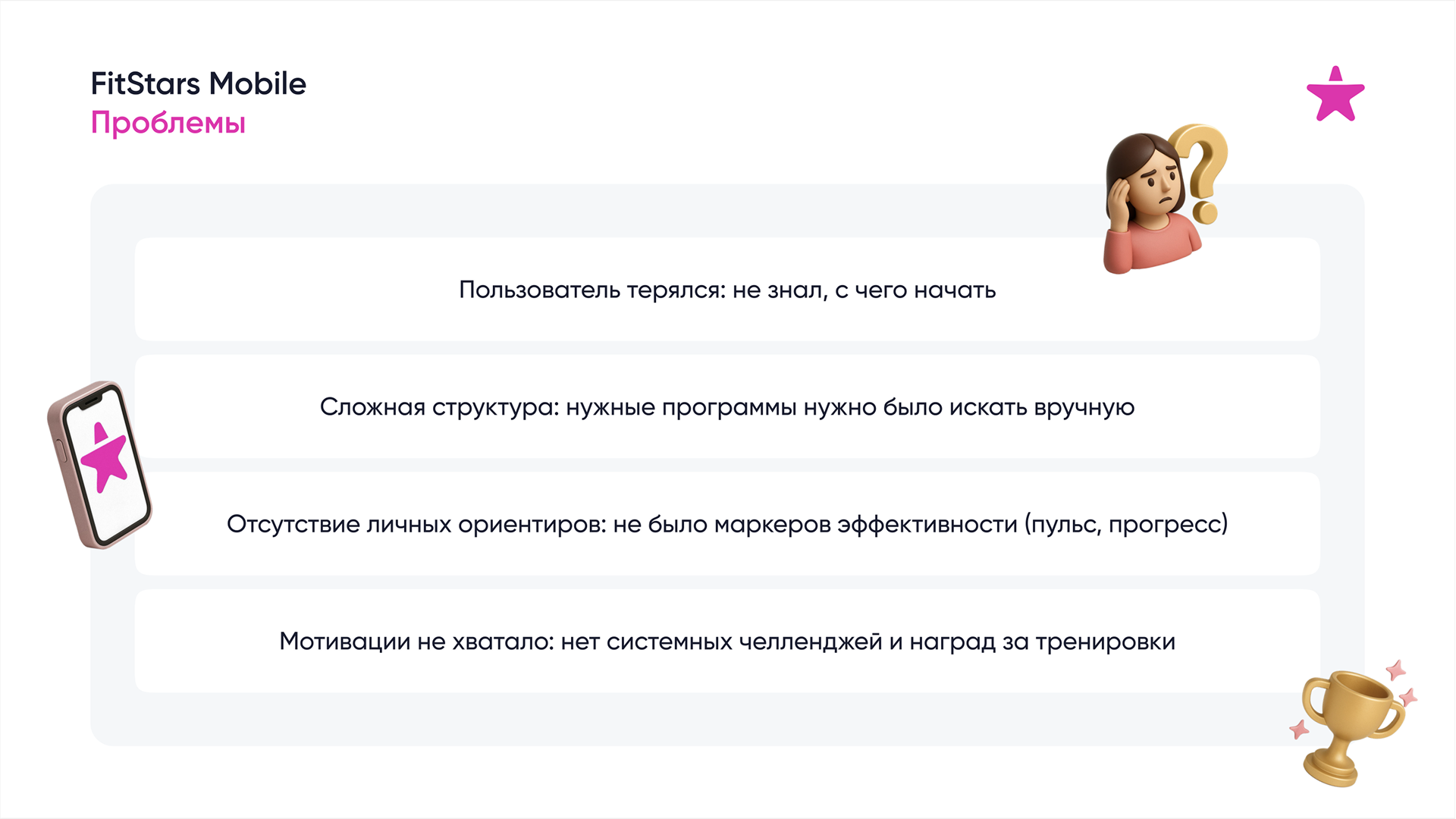The width and height of the screenshot is (1456, 819).
Task: Click the words 'с чего начать' in first card
Action: pyautogui.click(x=915, y=290)
